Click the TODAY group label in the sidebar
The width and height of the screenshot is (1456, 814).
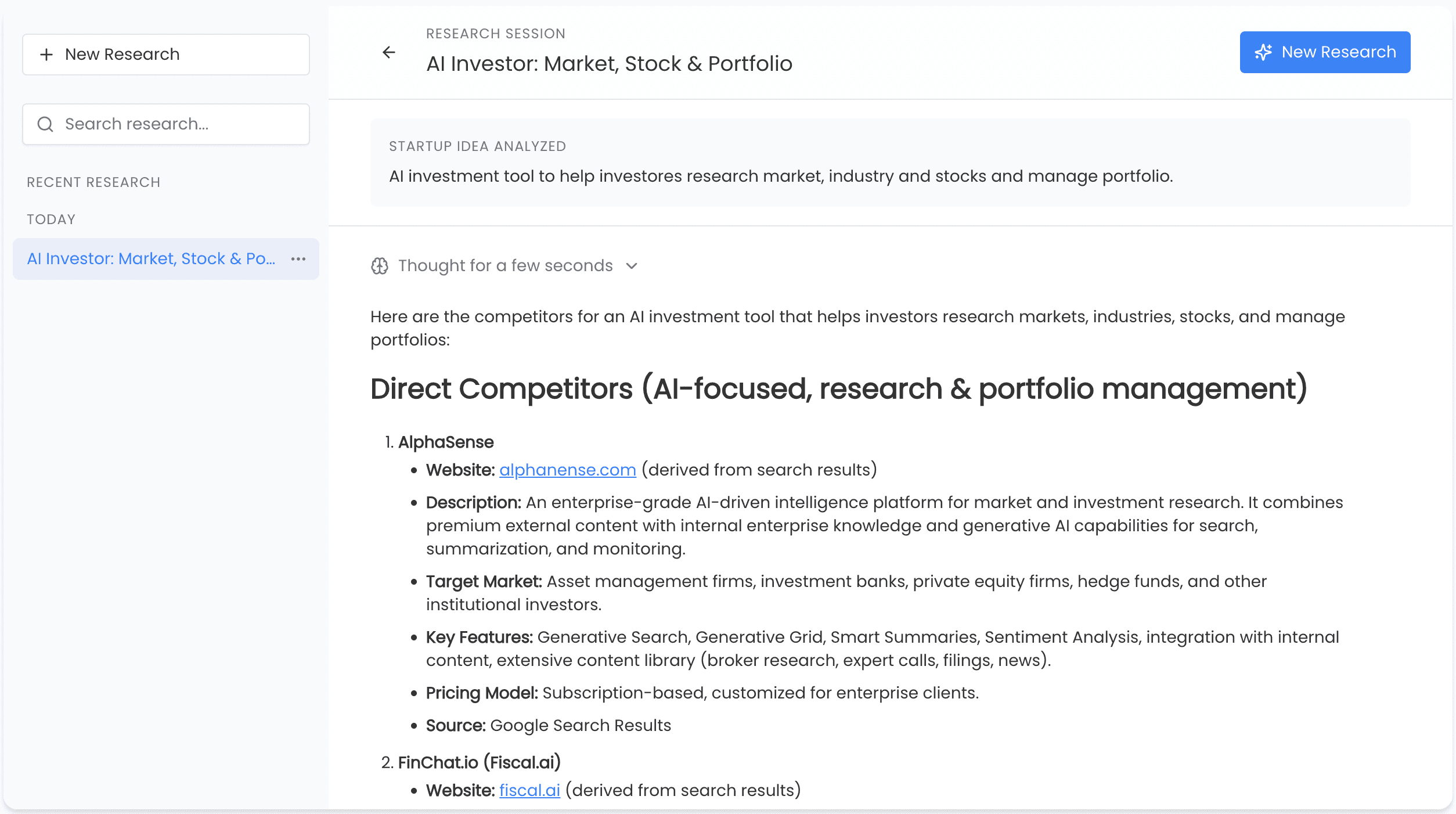(51, 219)
